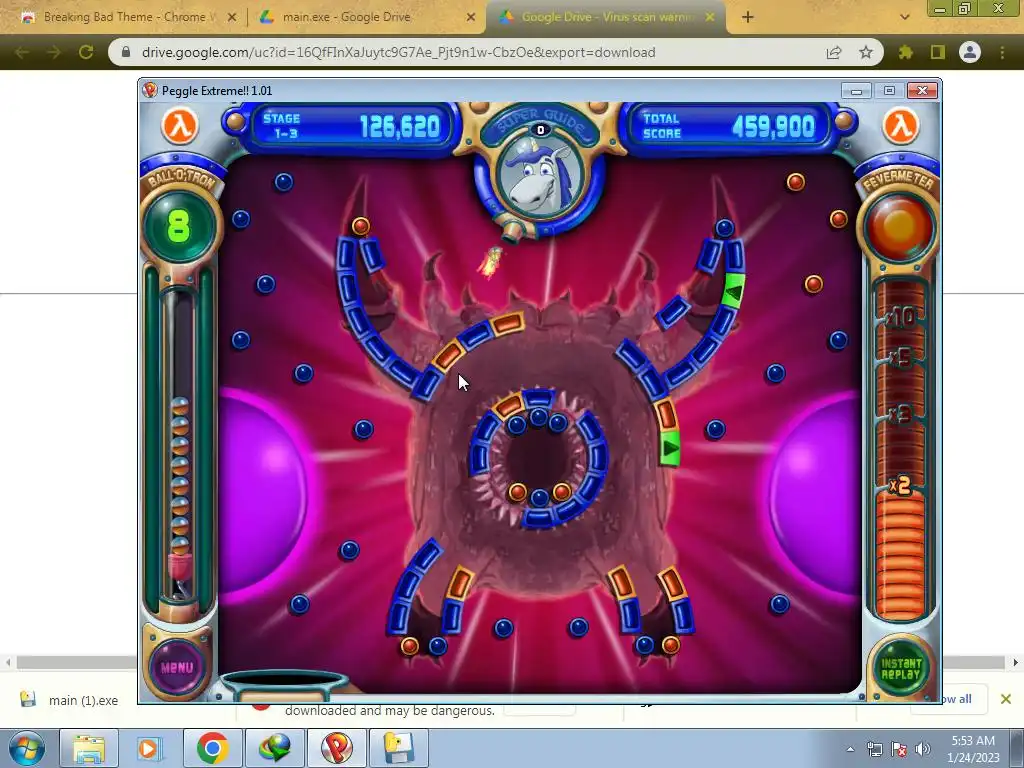Click the horizontal scrollbar left arrow
Screen dimensions: 1024x768
click(8, 662)
